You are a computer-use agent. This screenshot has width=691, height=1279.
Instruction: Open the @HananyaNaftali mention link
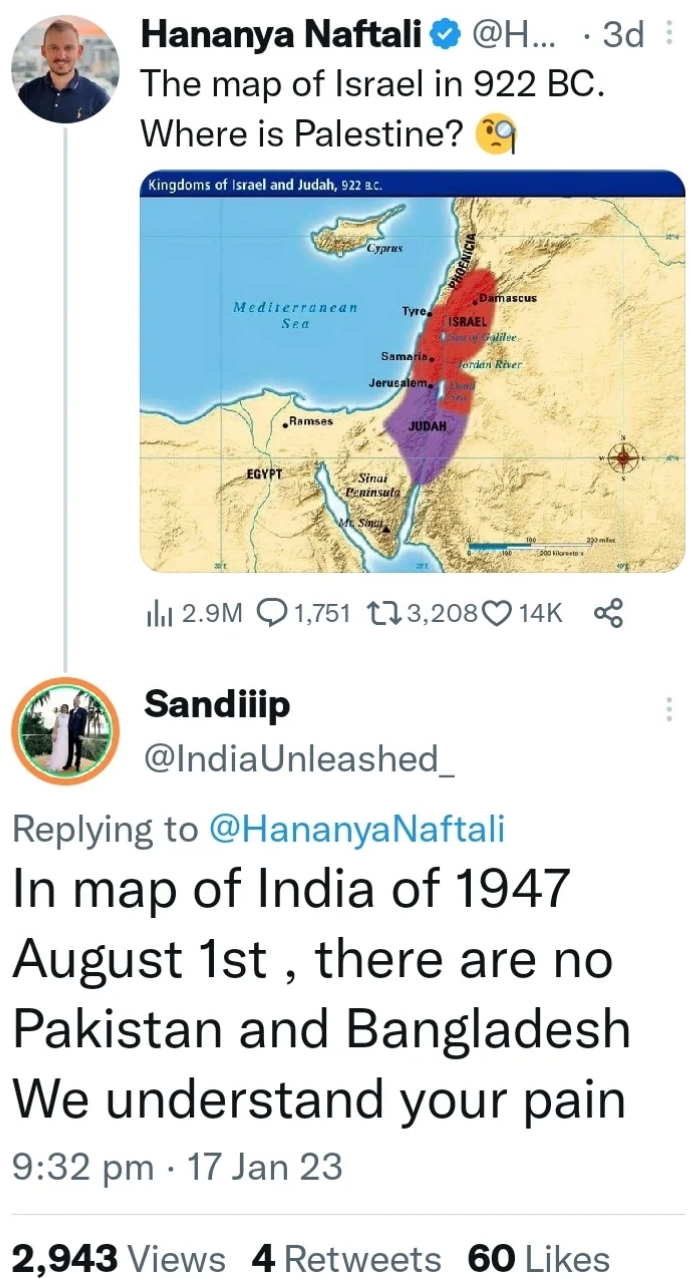(355, 829)
